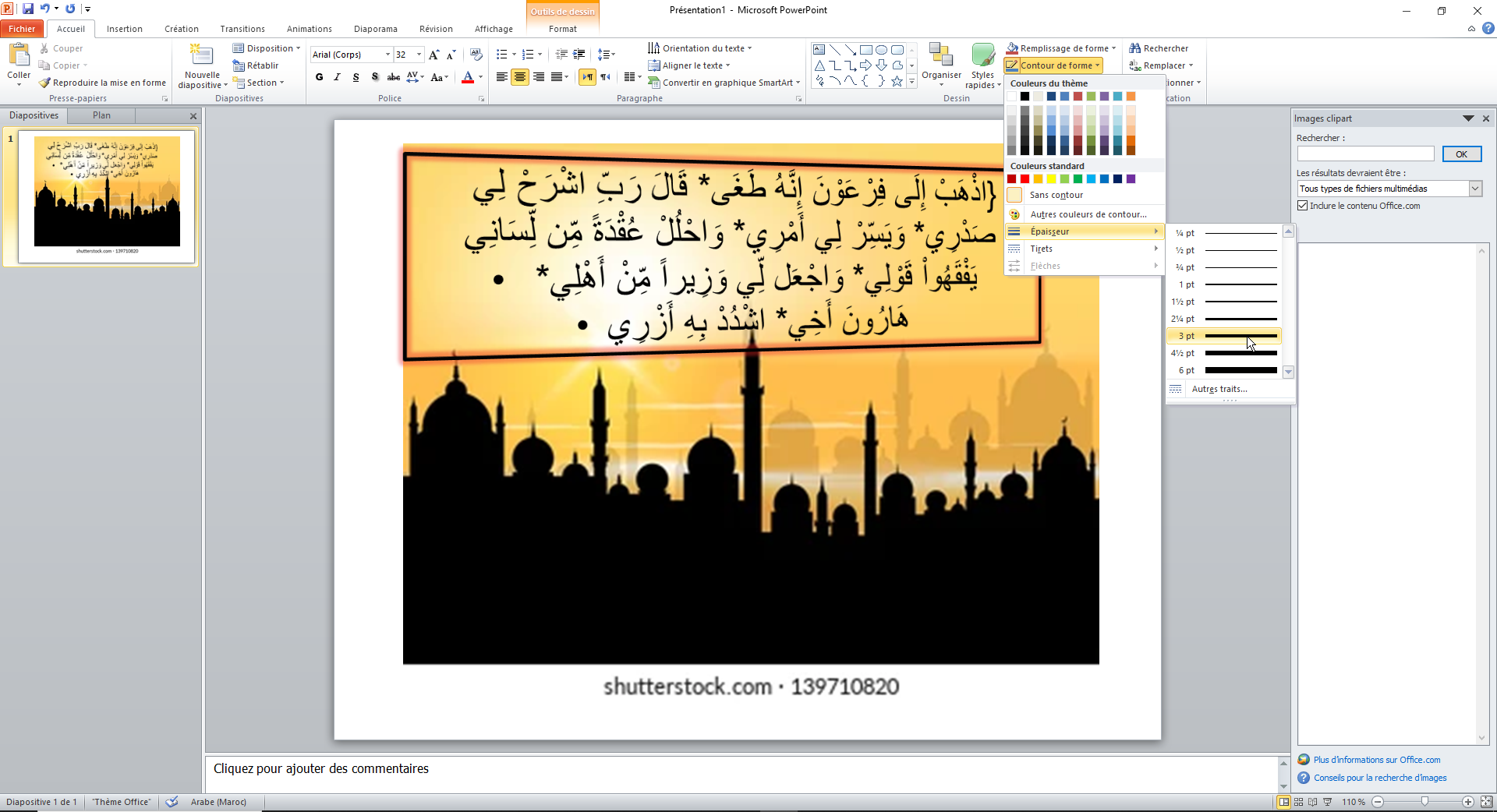Click OK button in clipart search
The width and height of the screenshot is (1497, 812).
1461,154
